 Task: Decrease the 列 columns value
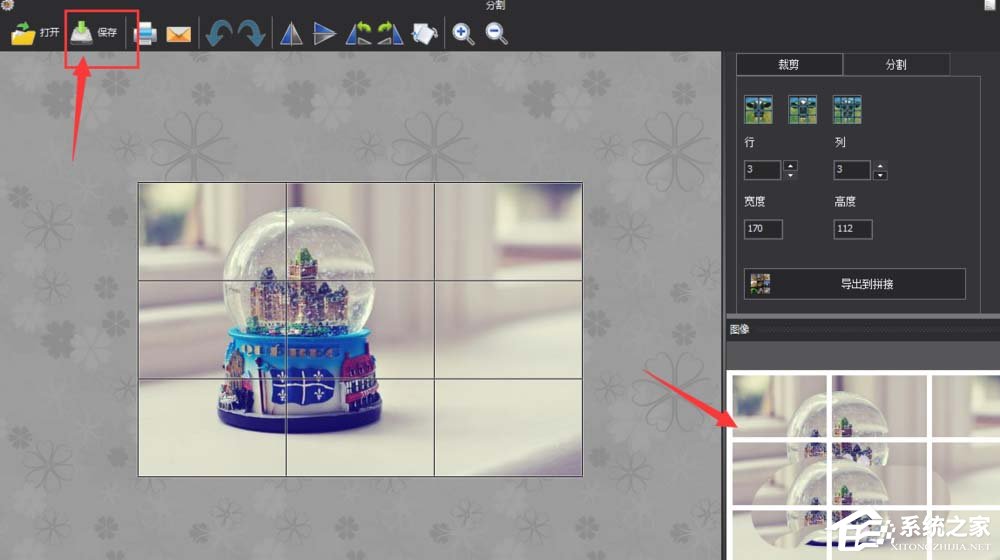tap(880, 175)
